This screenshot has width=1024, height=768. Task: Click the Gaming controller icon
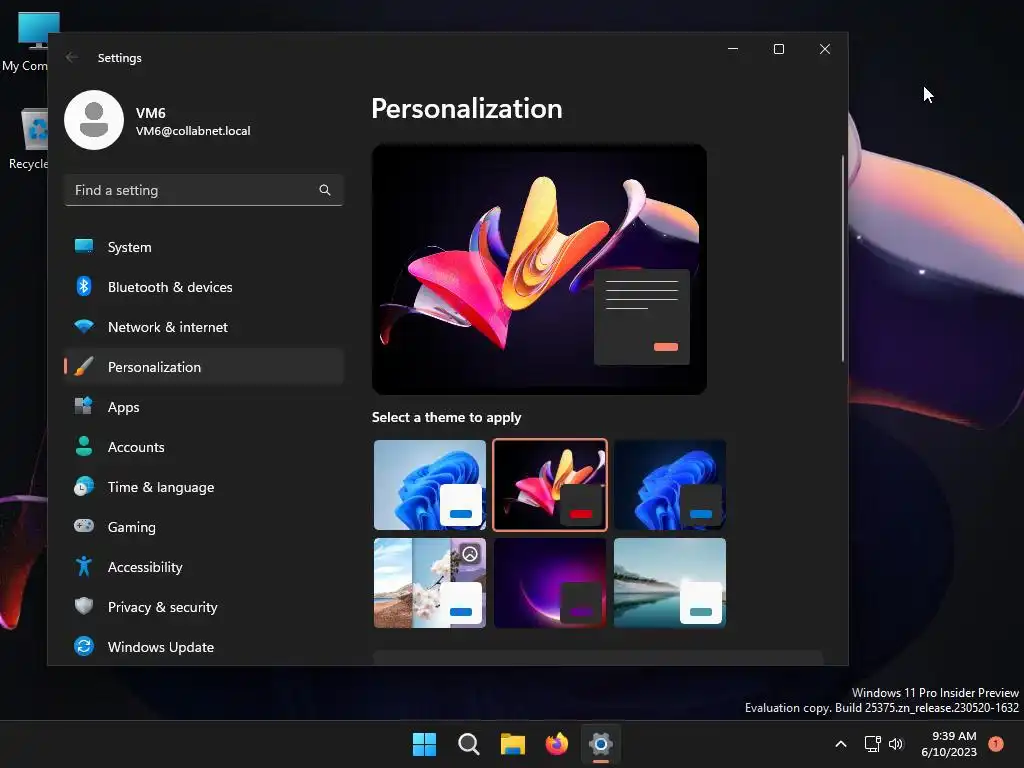[x=84, y=526]
